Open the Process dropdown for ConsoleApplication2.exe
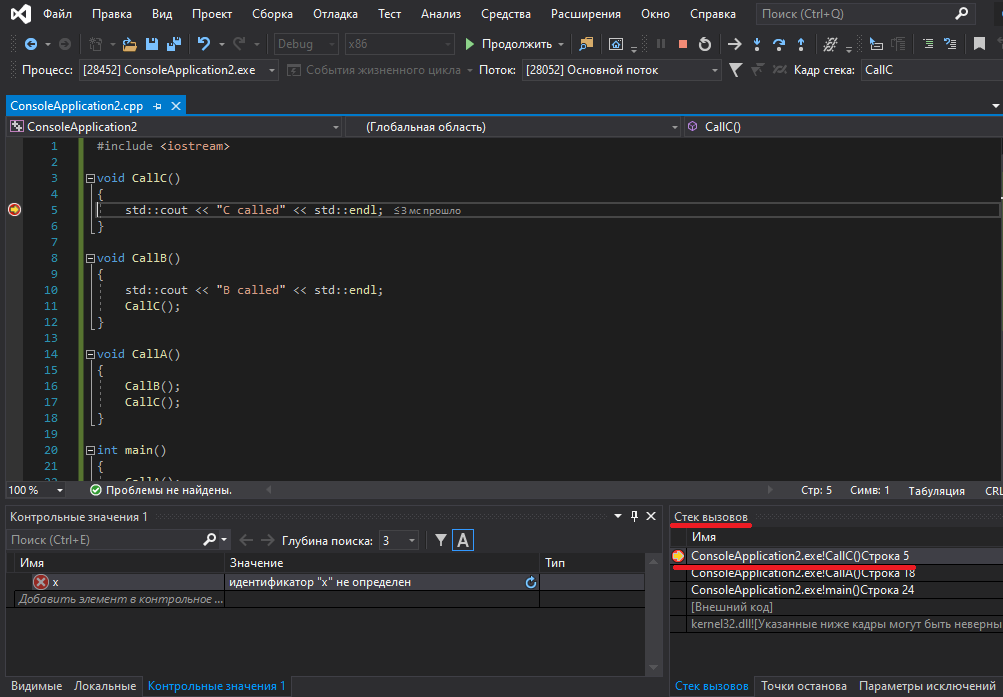This screenshot has height=697, width=1003. pos(270,70)
